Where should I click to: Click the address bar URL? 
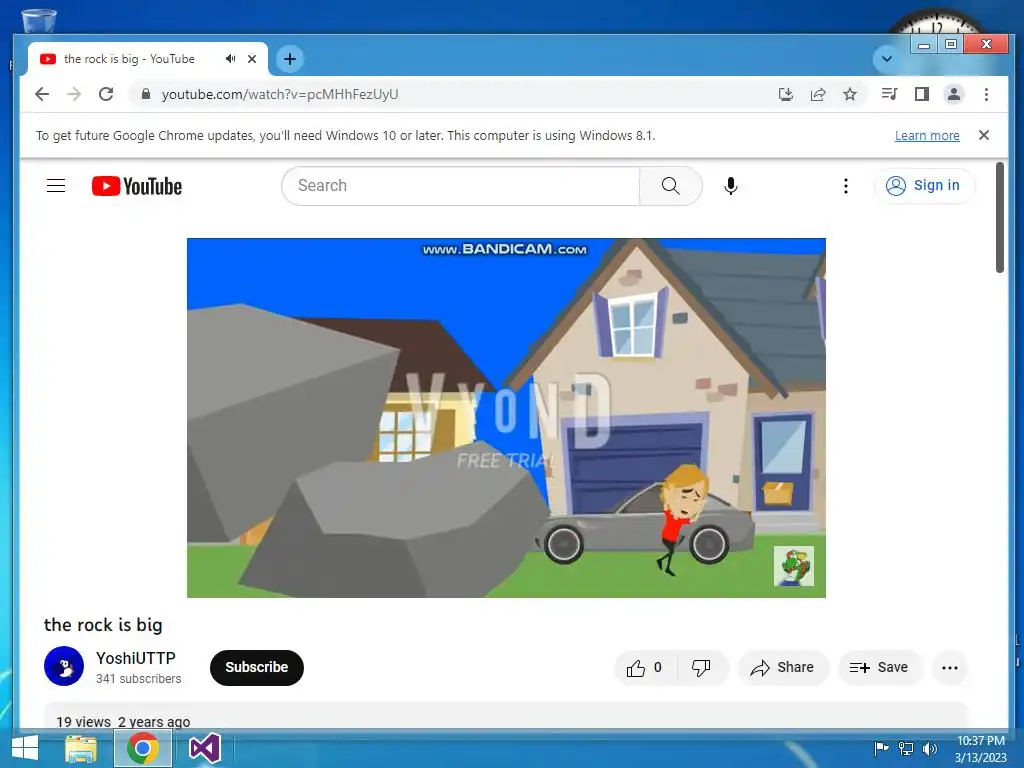(x=280, y=94)
